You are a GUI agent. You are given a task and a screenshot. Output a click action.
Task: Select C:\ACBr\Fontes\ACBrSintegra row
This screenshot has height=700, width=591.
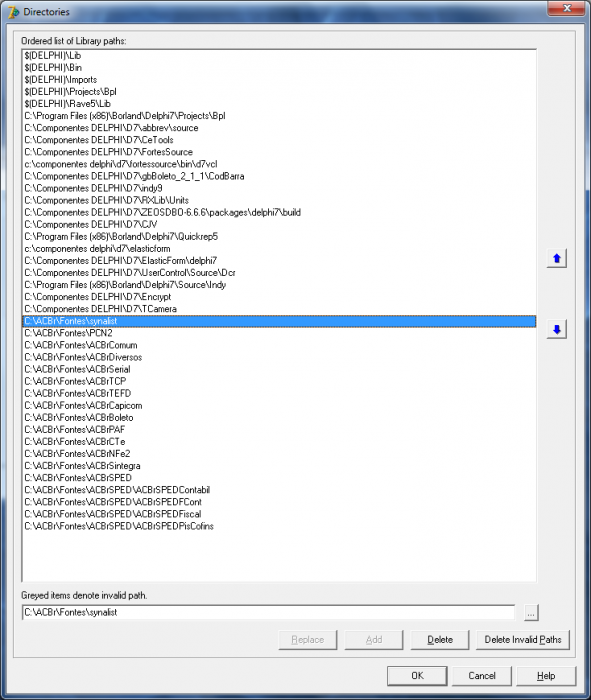click(x=279, y=466)
